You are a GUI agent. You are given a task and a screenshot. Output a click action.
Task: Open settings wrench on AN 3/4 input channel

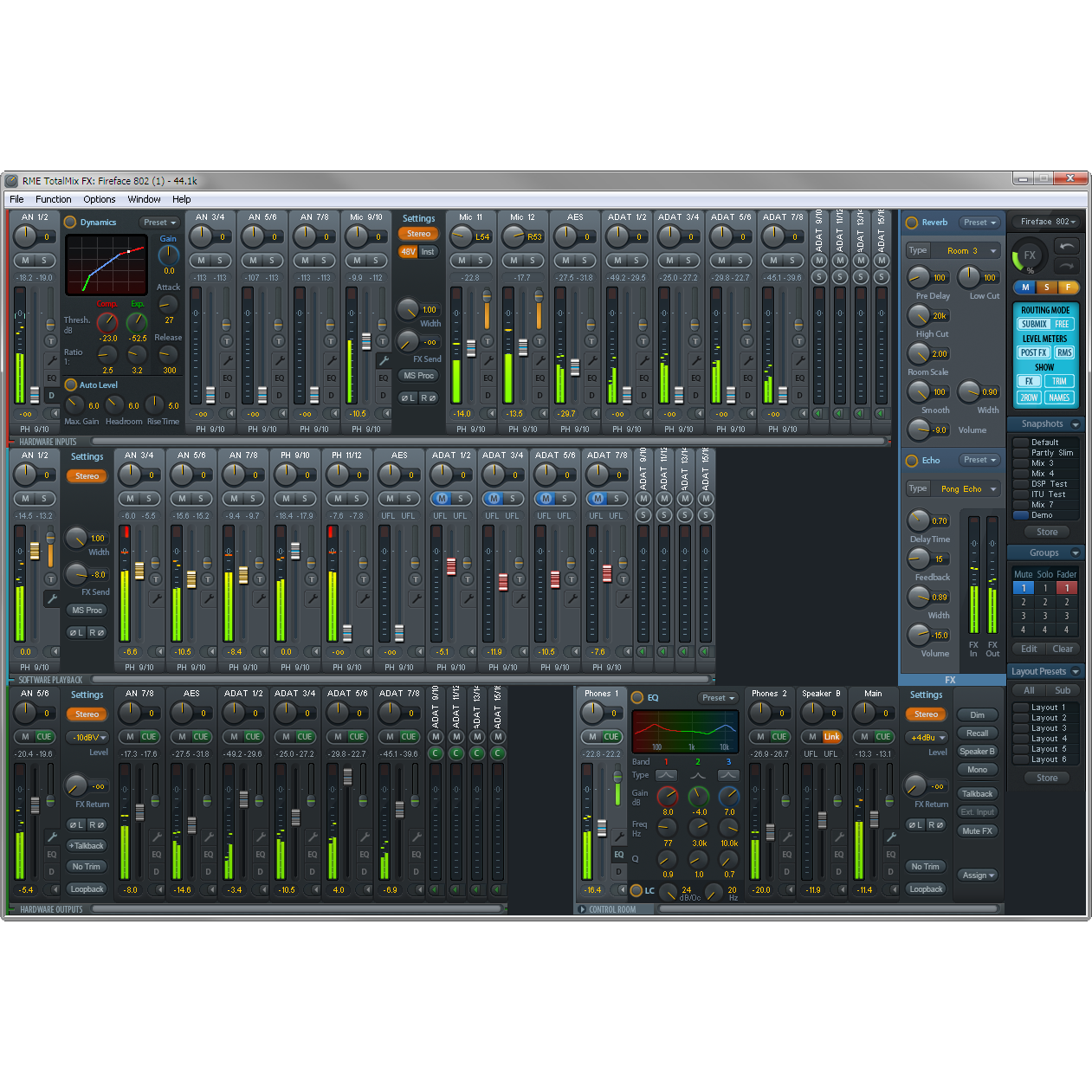(227, 360)
